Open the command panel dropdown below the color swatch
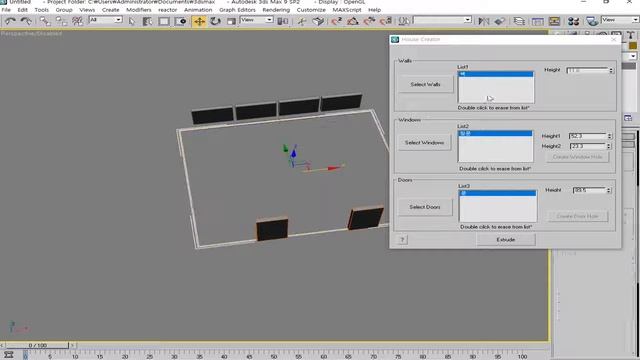The width and height of the screenshot is (640, 360). coord(632,56)
